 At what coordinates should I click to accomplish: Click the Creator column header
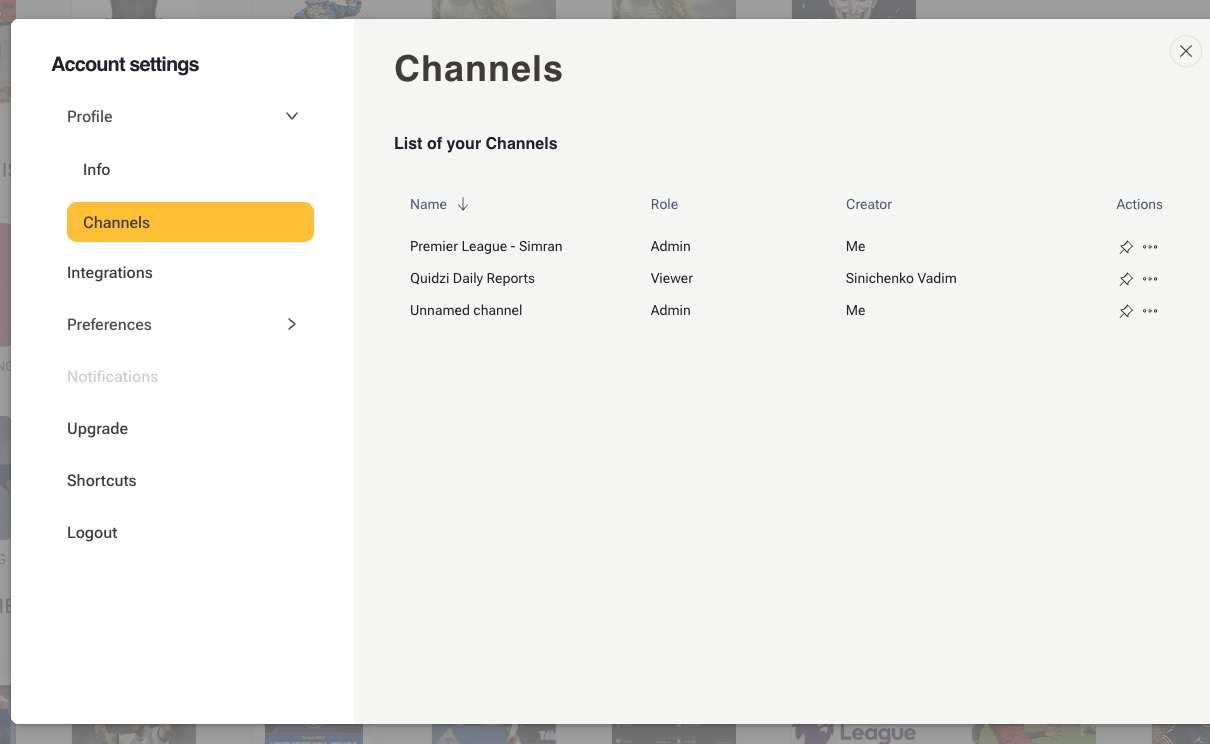pyautogui.click(x=868, y=204)
